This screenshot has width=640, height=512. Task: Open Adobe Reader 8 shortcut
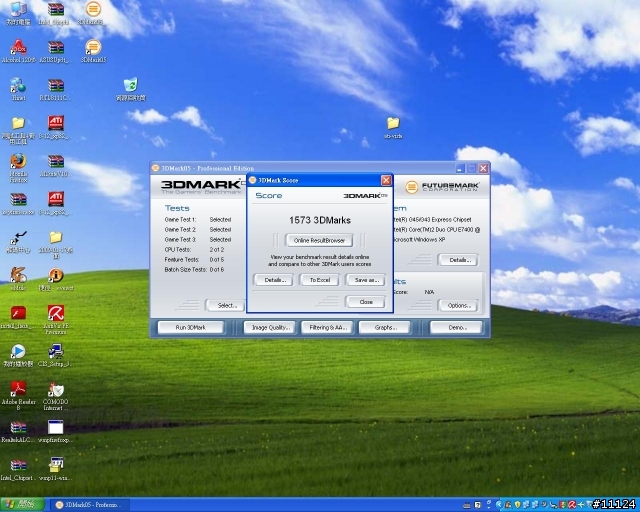coord(18,395)
